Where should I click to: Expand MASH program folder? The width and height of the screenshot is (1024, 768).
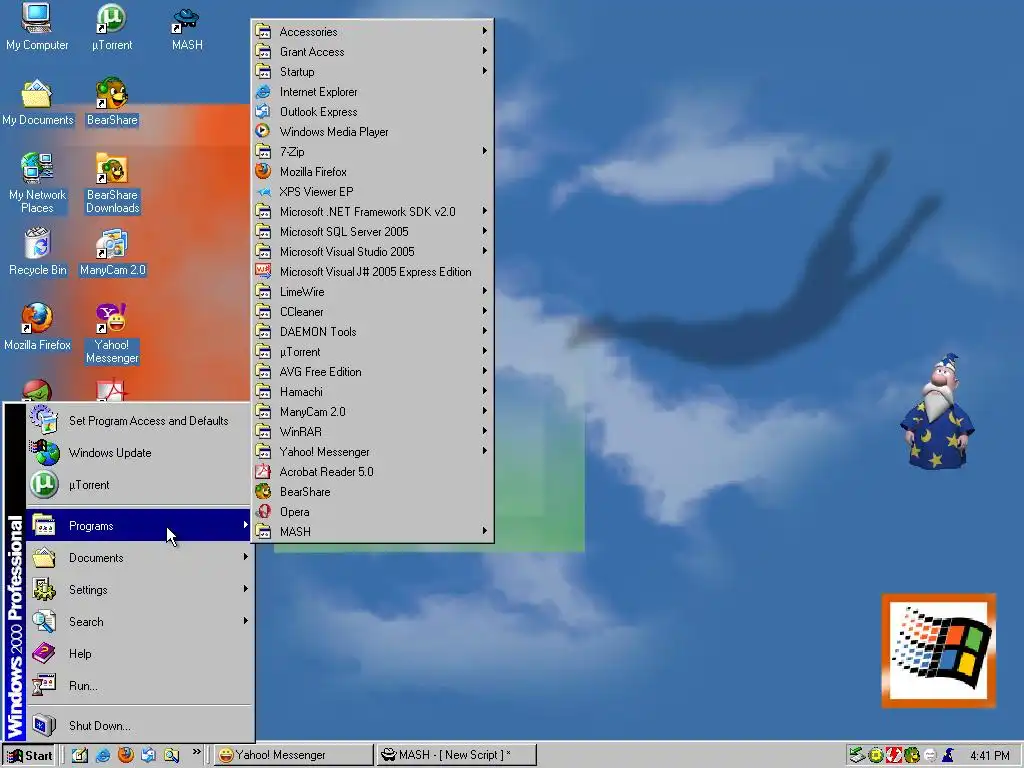pyautogui.click(x=372, y=532)
